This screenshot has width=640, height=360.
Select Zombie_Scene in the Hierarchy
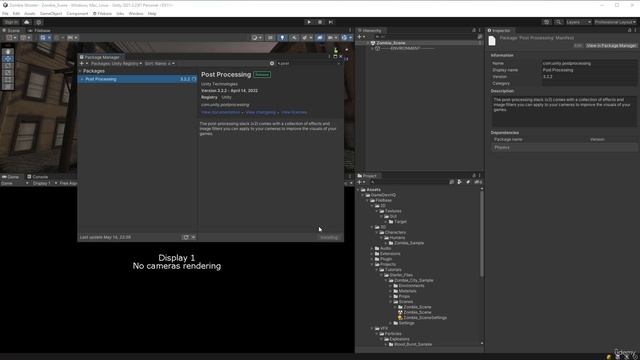pos(391,43)
